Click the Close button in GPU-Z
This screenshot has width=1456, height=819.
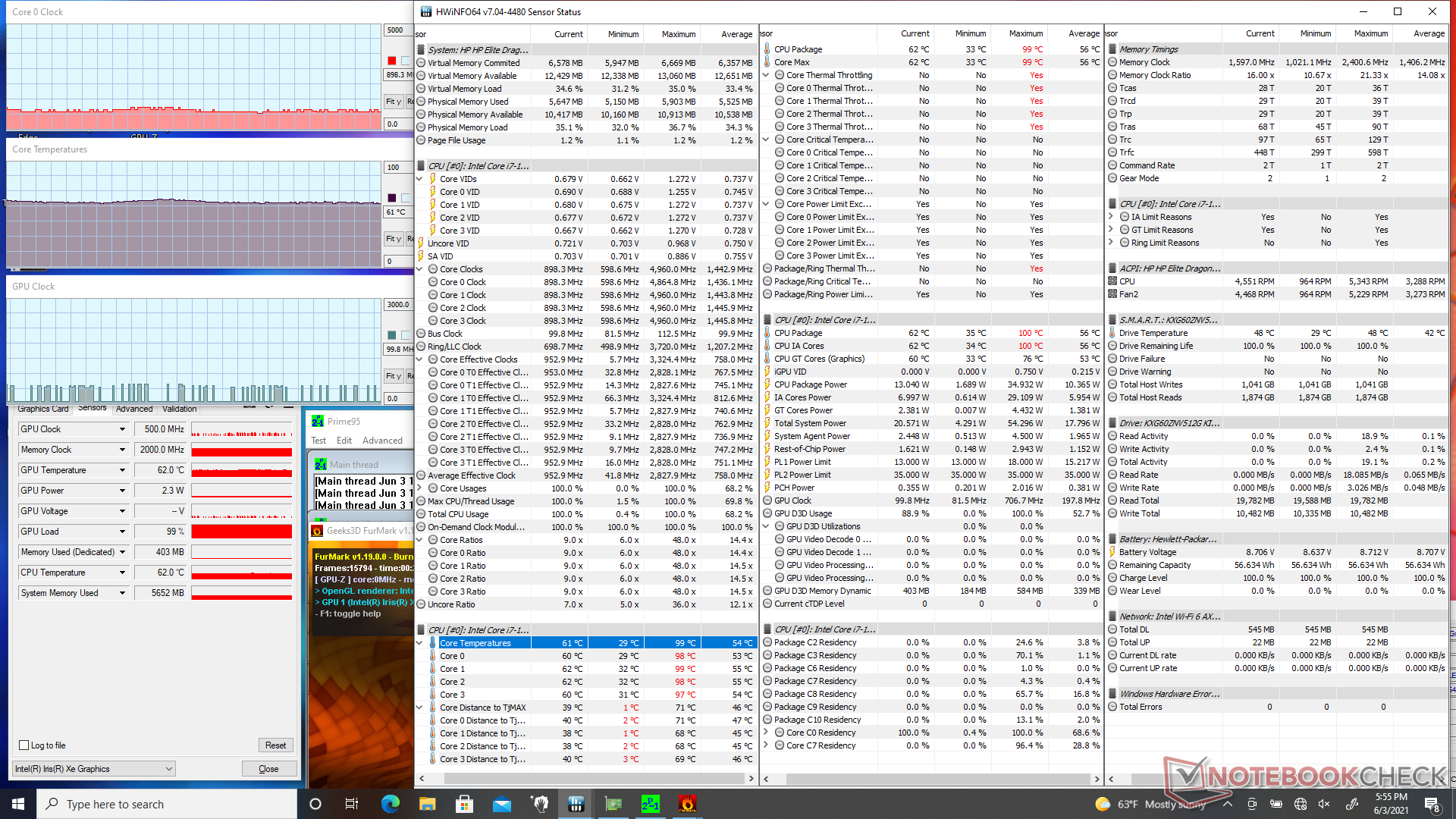[x=268, y=769]
